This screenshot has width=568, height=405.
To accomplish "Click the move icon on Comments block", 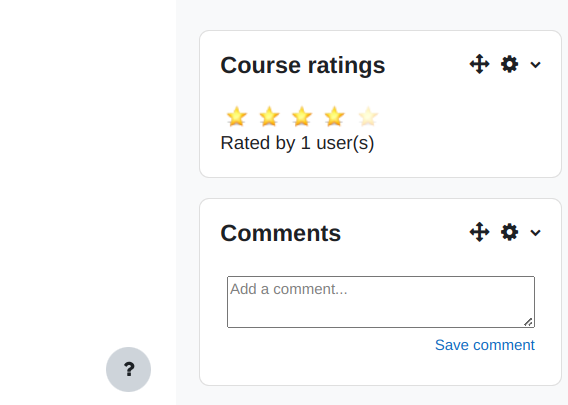I will coord(479,232).
